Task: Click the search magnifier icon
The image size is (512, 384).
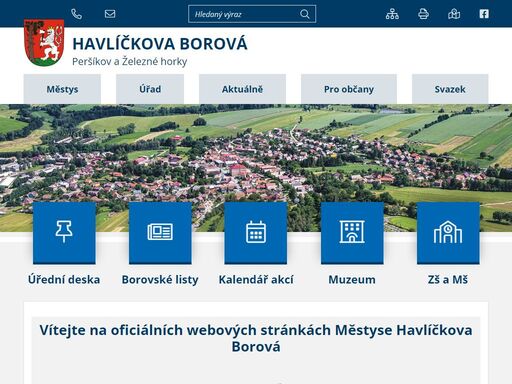Action: (x=305, y=14)
